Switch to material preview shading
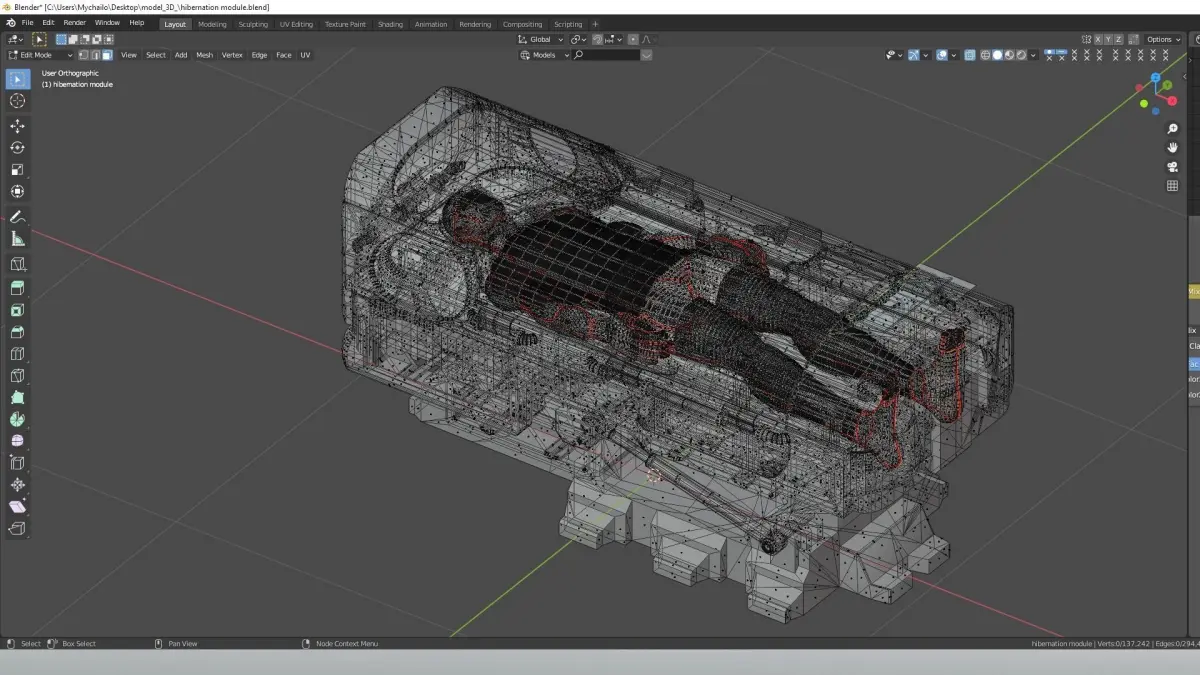The width and height of the screenshot is (1200, 675). (1009, 55)
